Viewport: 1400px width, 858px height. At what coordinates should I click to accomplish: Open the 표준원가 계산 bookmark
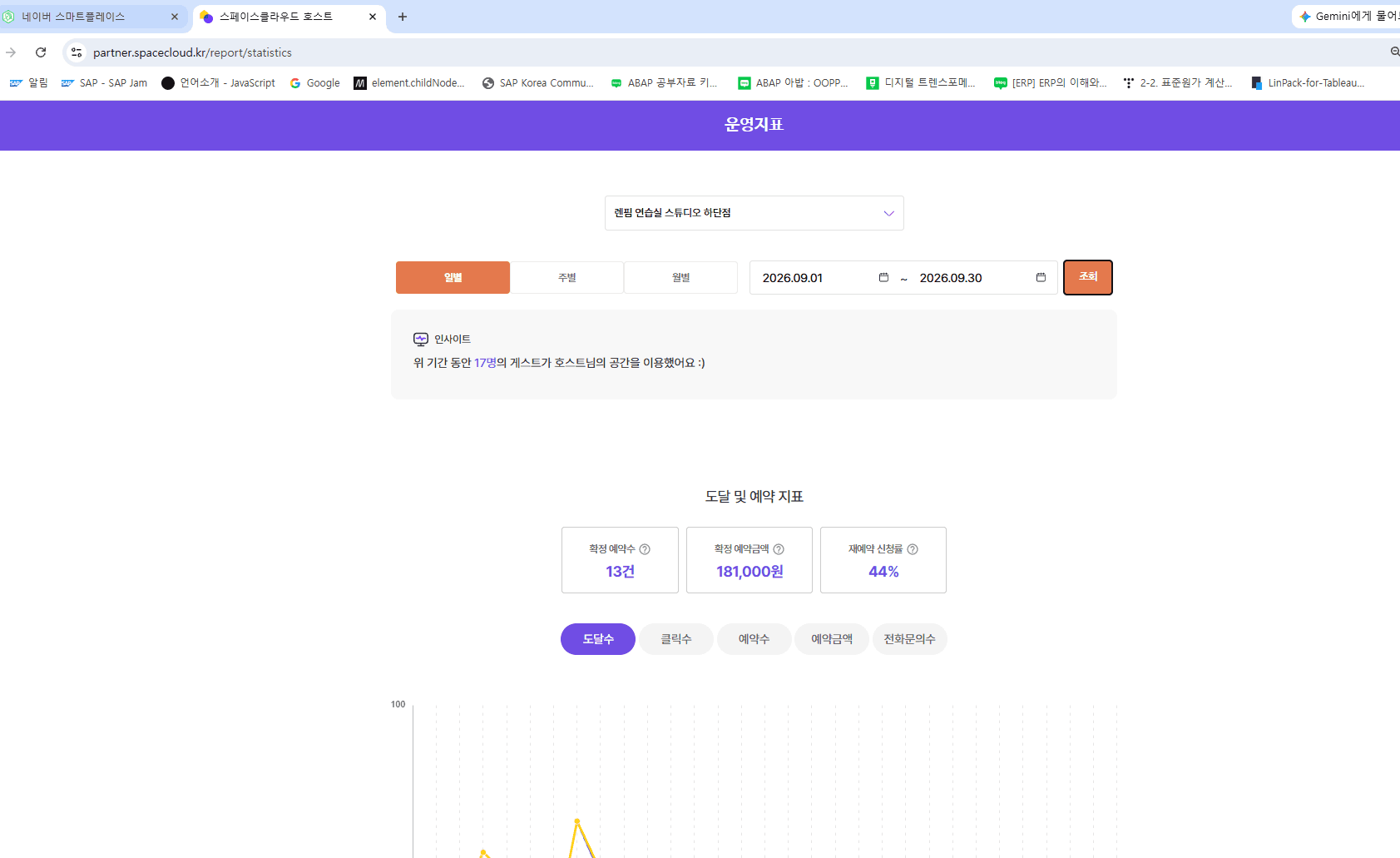click(1178, 83)
